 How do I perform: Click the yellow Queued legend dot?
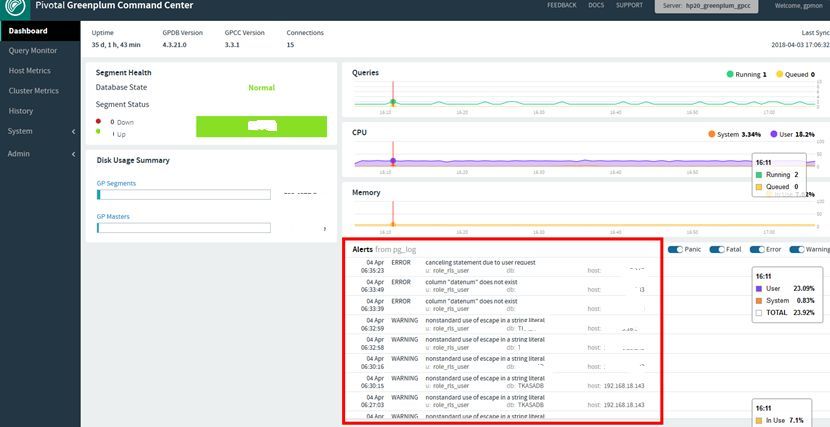(779, 74)
